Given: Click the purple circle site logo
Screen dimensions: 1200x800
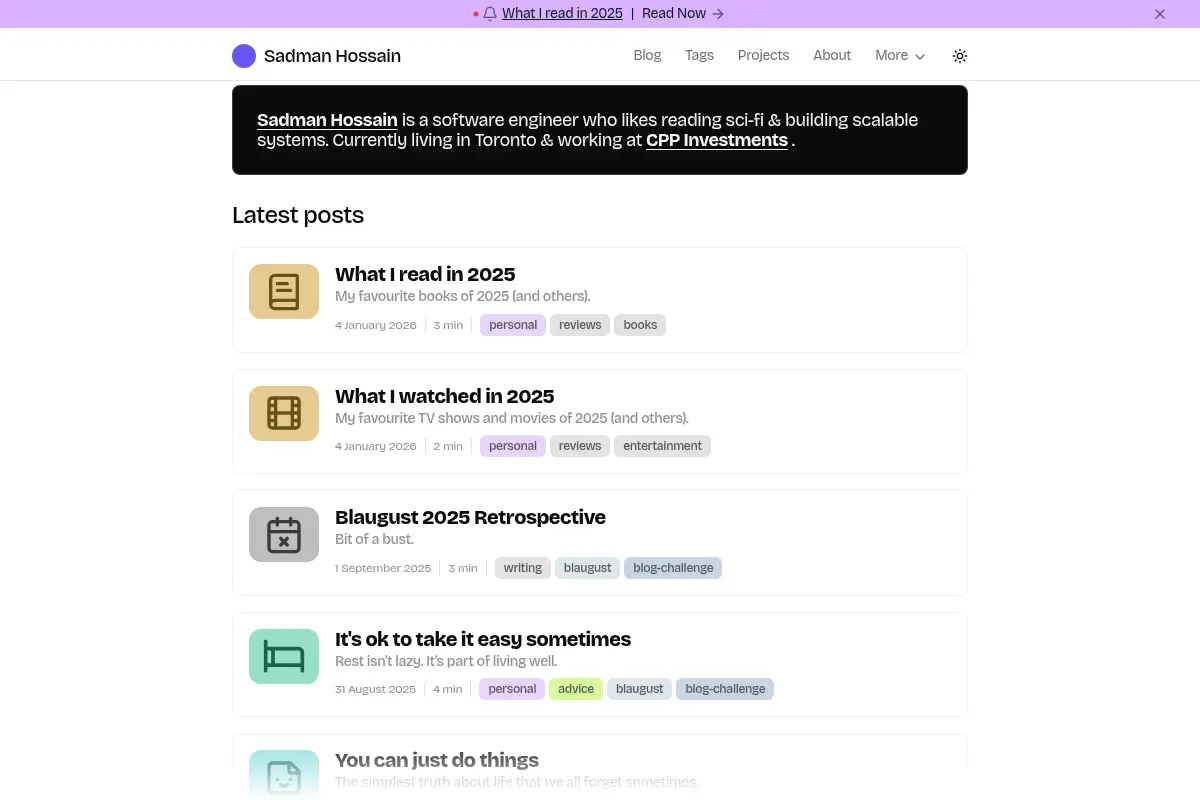Looking at the screenshot, I should click(x=244, y=56).
